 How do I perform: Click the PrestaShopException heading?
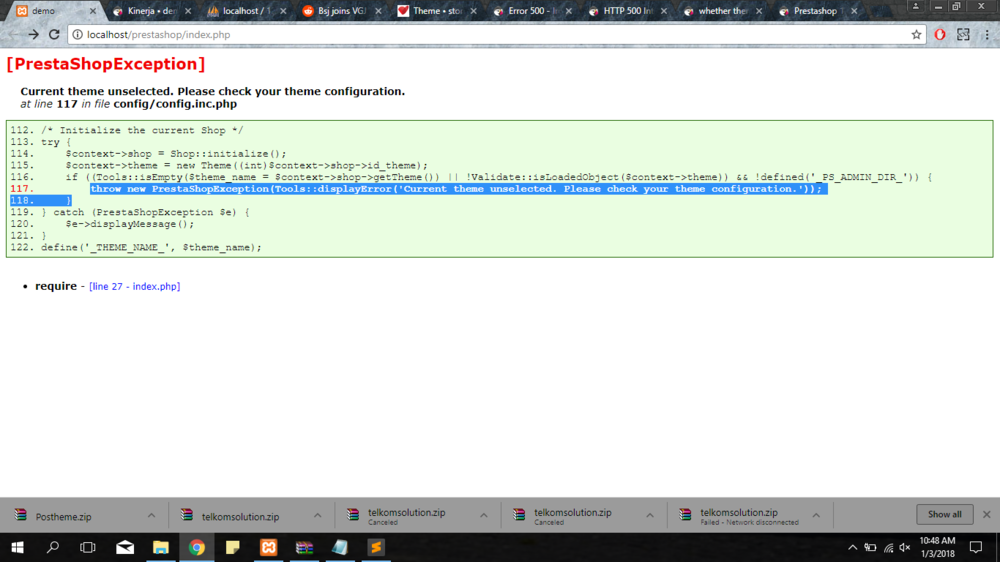pyautogui.click(x=106, y=64)
